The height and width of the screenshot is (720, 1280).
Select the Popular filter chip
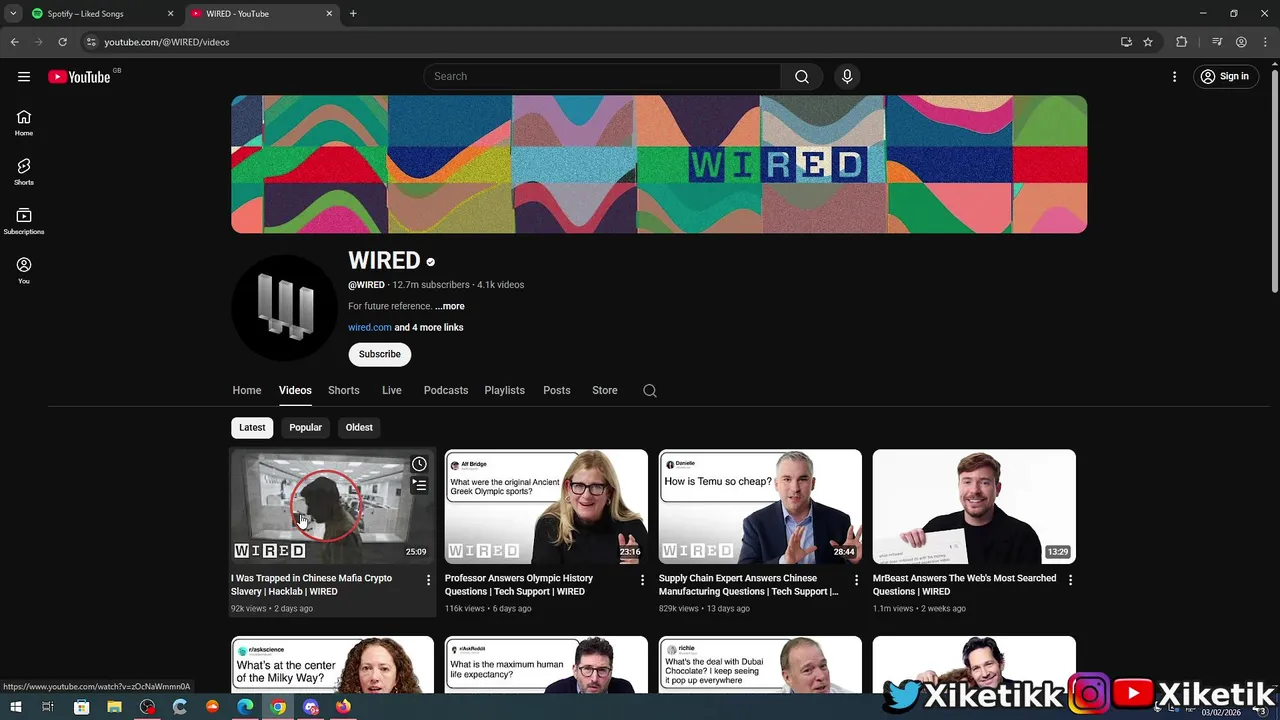(x=305, y=428)
